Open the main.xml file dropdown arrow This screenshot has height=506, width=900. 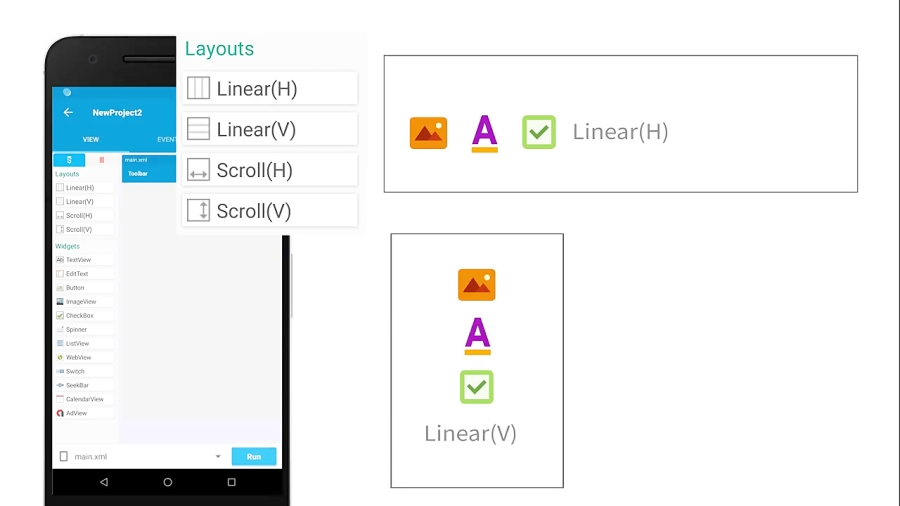pos(218,457)
